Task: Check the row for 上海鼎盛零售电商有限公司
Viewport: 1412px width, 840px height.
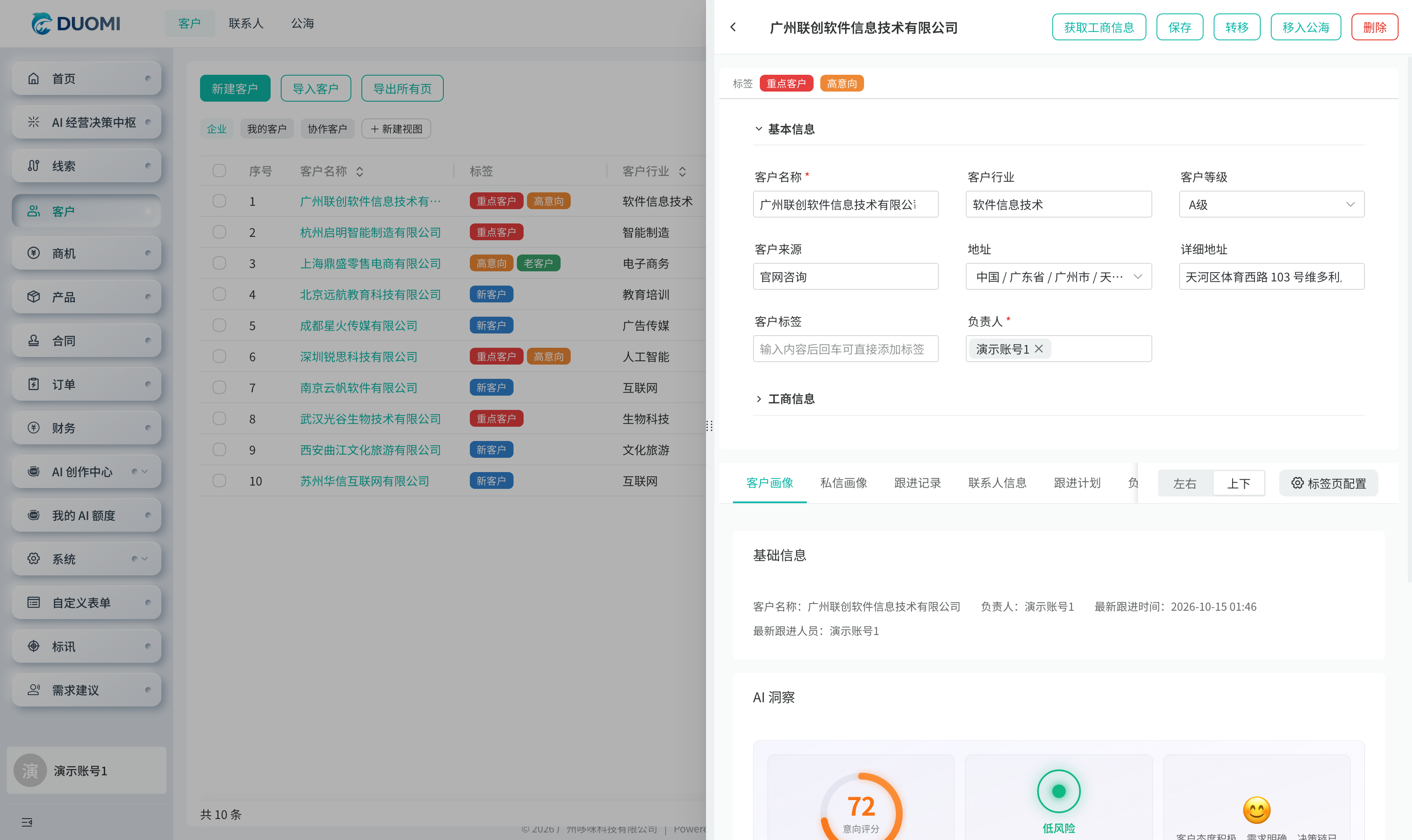Action: coord(219,263)
